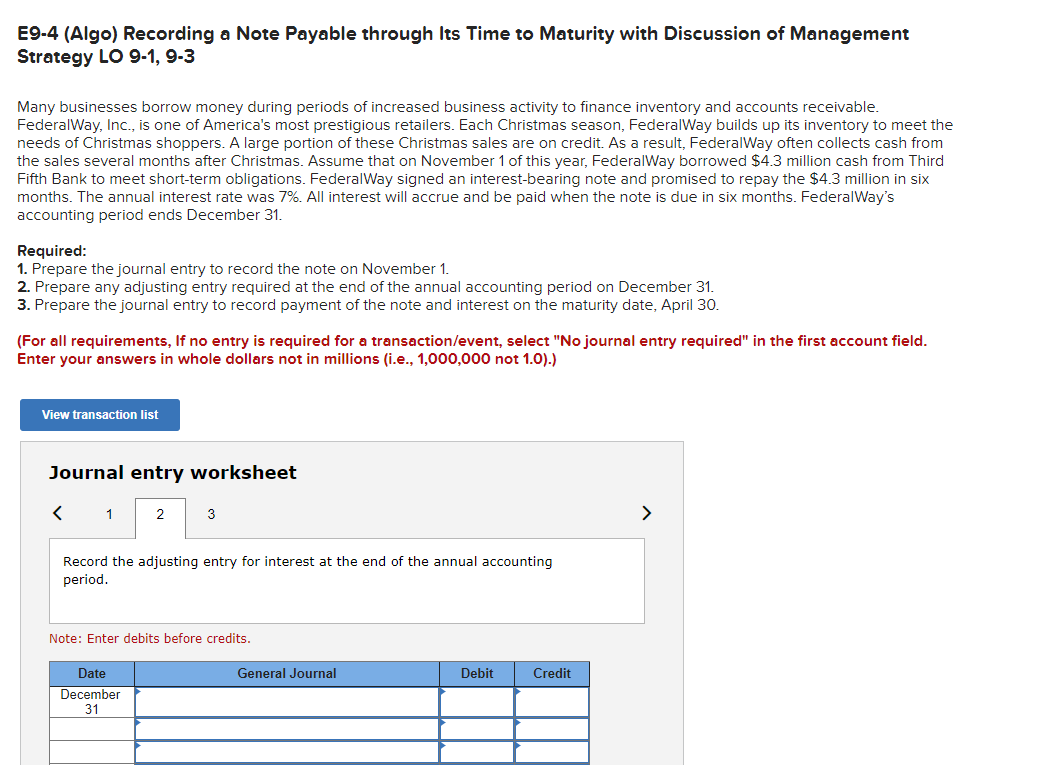Click the General Journal column header
This screenshot has height=765, width=1041.
[x=286, y=673]
